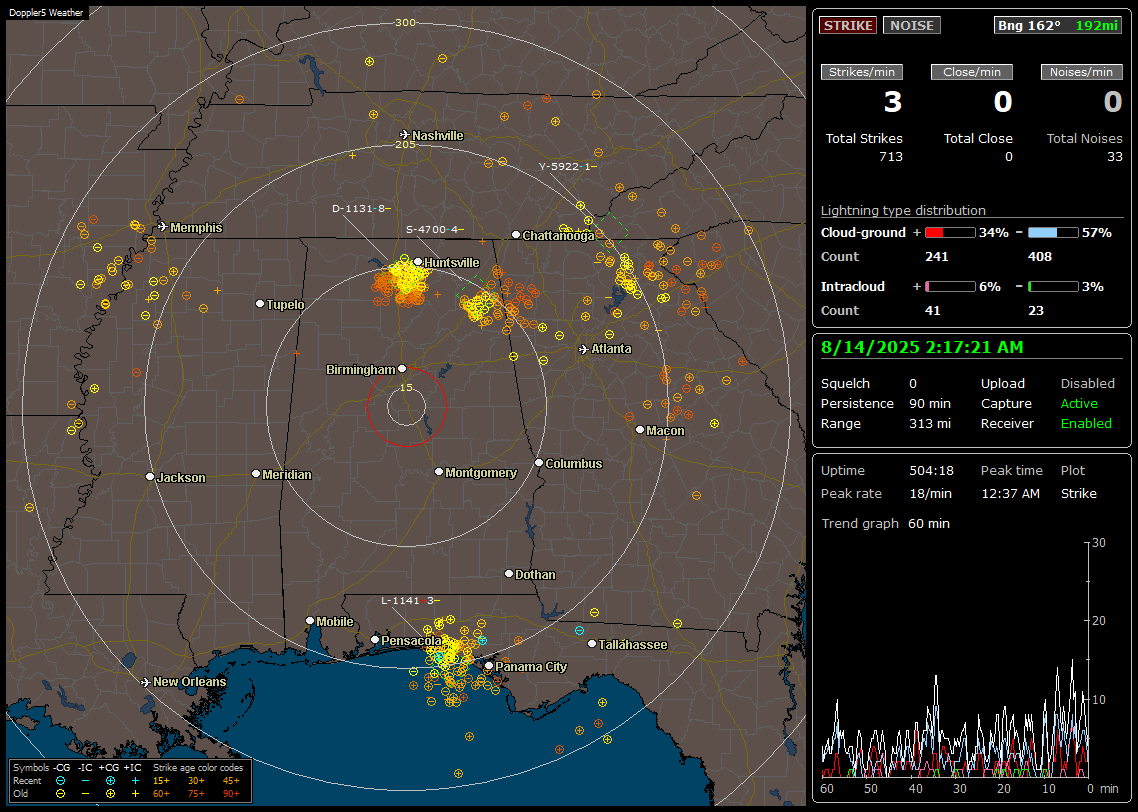1138x812 pixels.
Task: Click the Total Noises count 33
Action: tap(1115, 157)
